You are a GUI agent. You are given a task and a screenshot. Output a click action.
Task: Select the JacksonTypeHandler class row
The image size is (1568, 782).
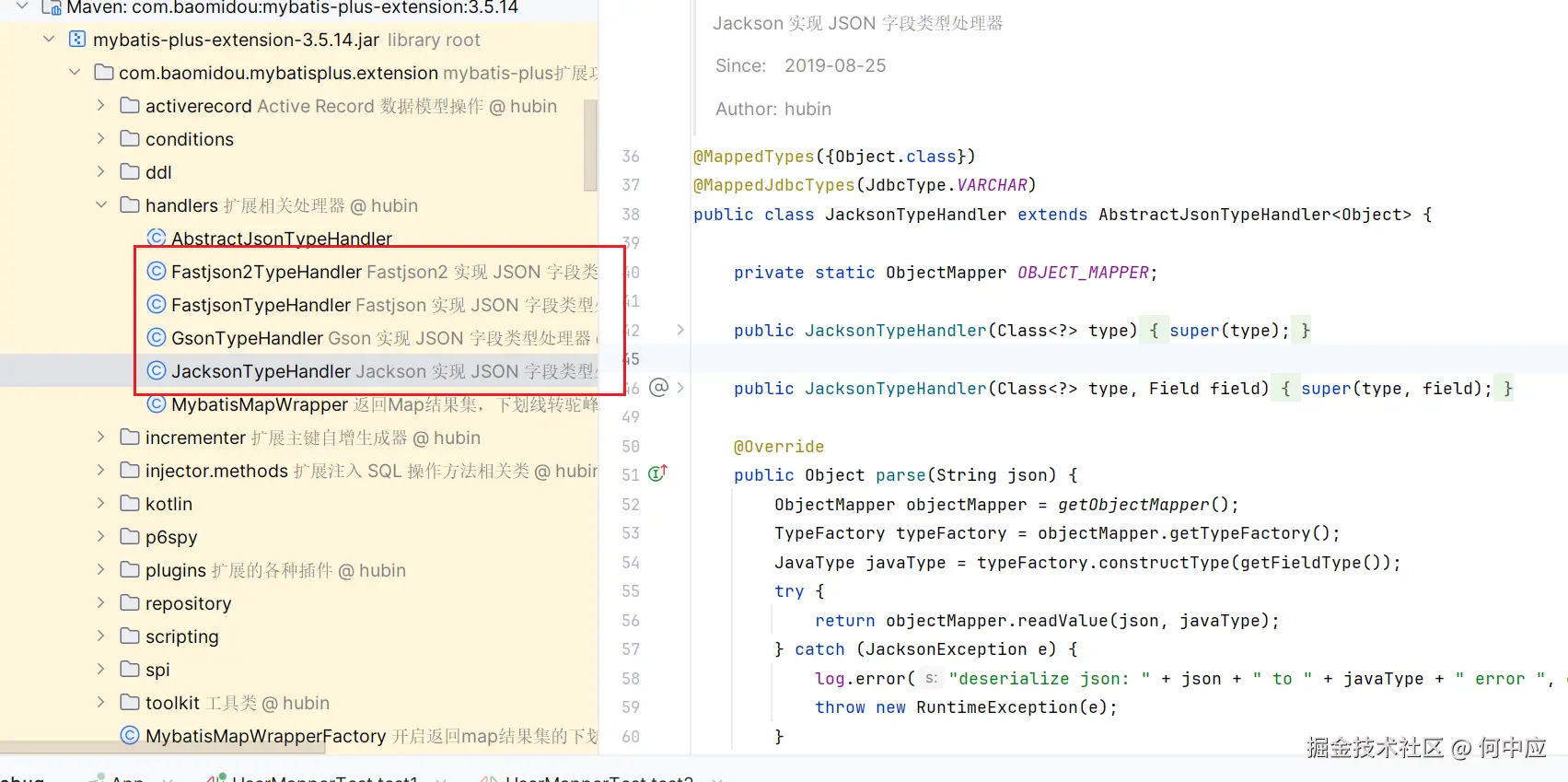point(299,371)
